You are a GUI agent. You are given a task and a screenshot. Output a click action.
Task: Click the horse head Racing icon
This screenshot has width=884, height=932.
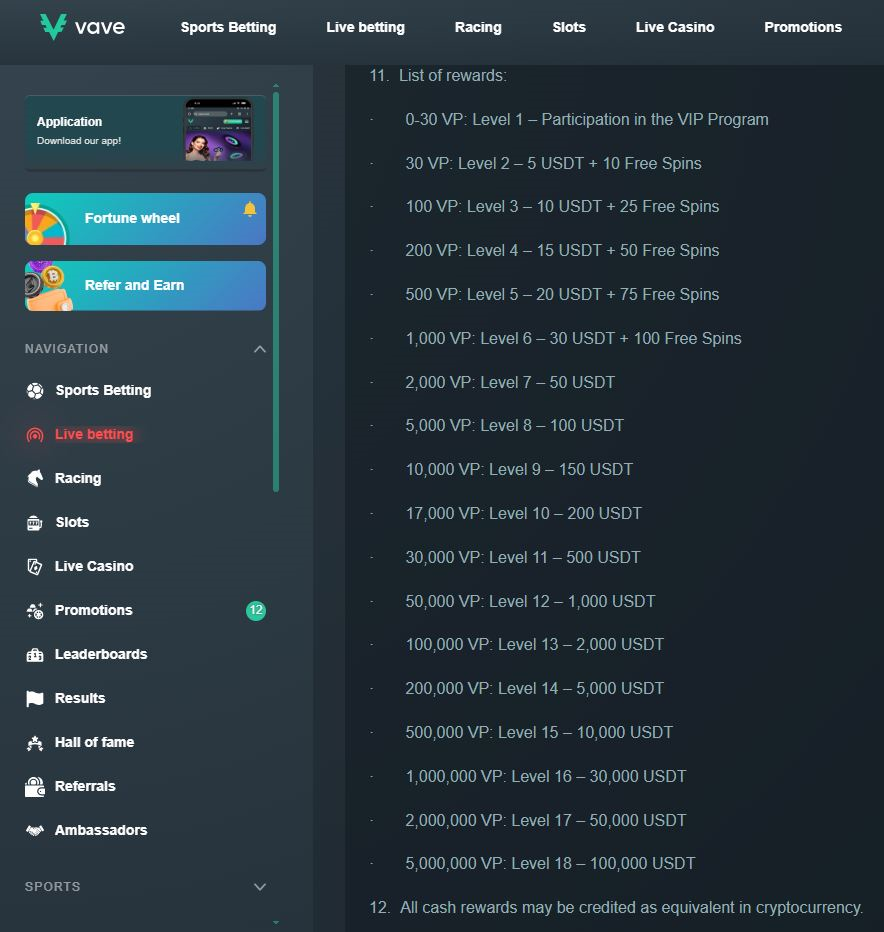tap(35, 479)
